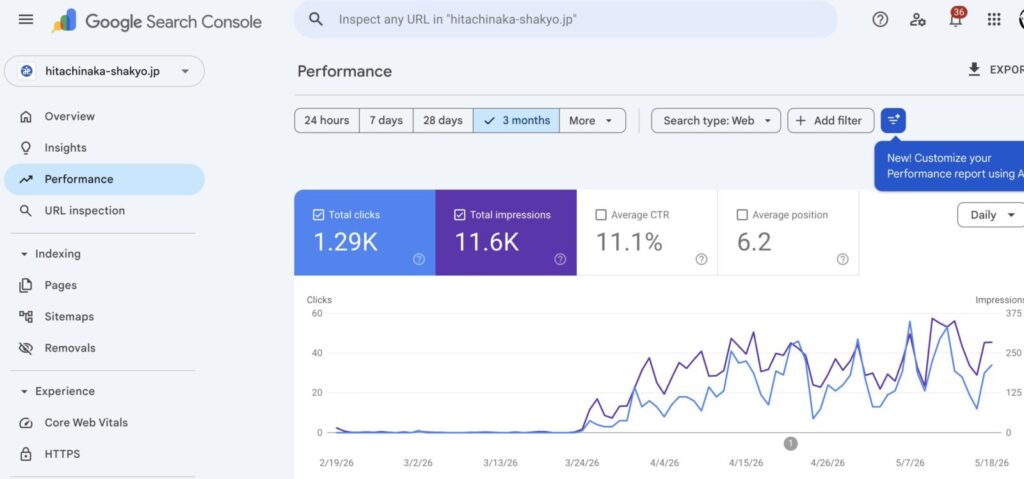Click the annotation marker 1 on chart
The height and width of the screenshot is (479, 1024).
tap(790, 444)
